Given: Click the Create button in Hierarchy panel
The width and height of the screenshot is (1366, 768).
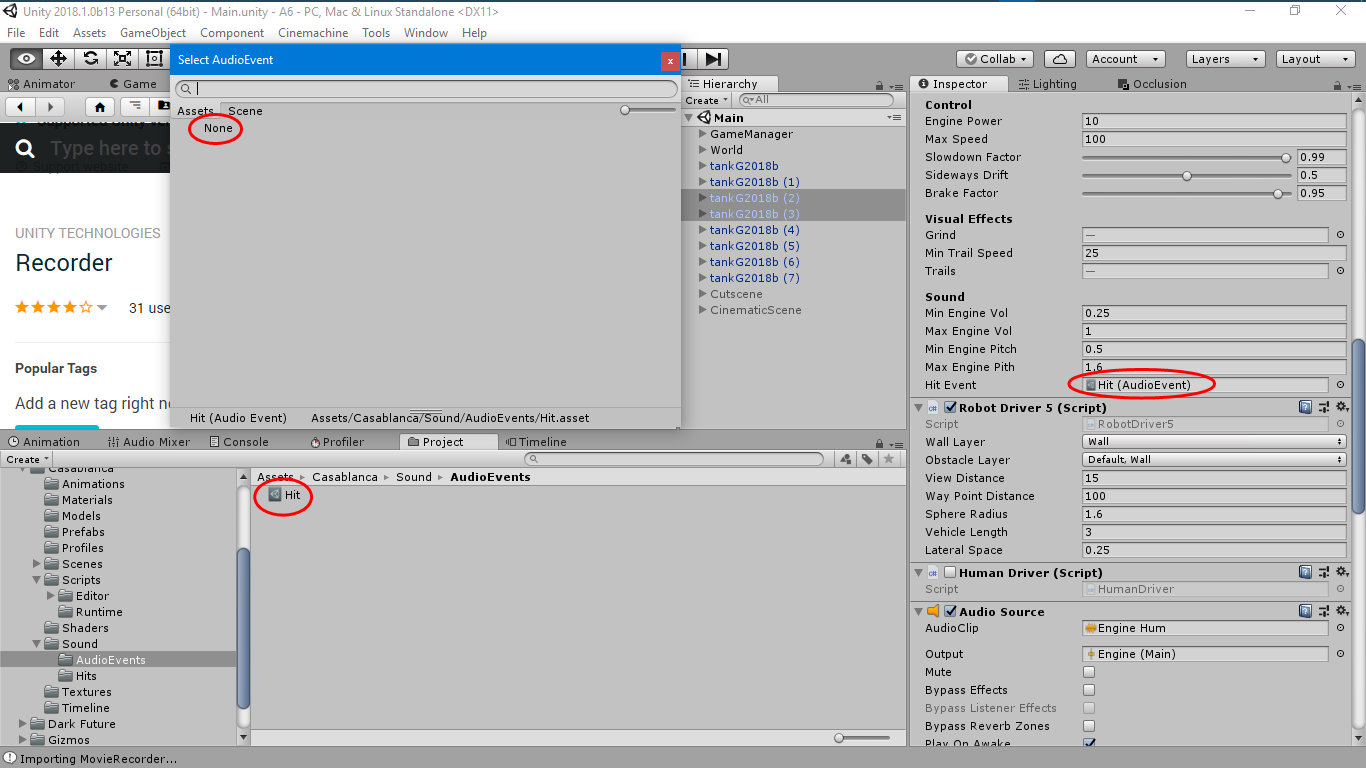Looking at the screenshot, I should coord(706,101).
